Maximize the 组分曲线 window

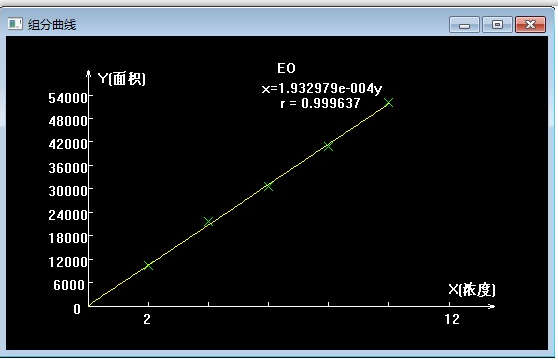tap(497, 25)
